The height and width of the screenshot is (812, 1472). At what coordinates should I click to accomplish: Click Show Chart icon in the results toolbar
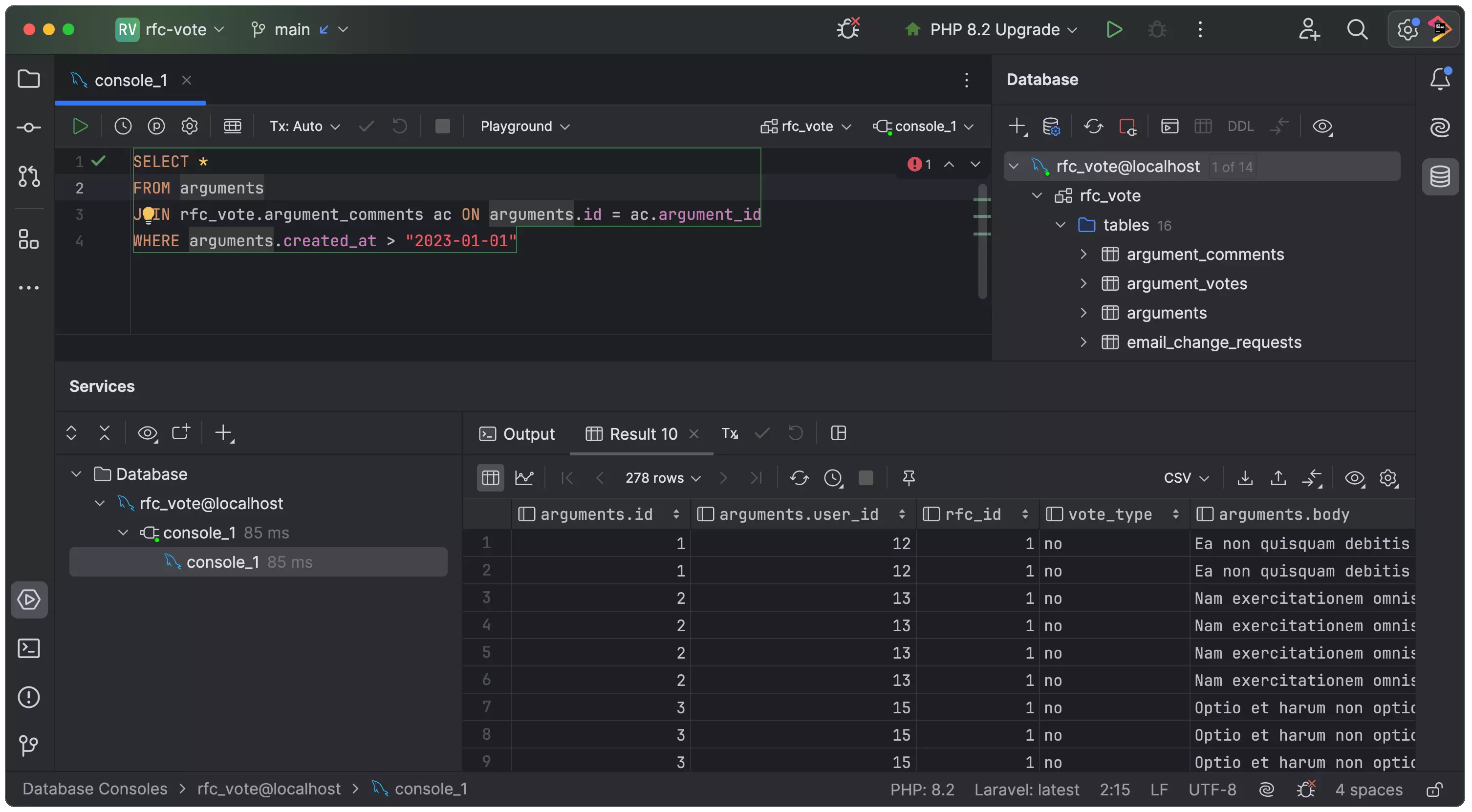(x=524, y=478)
